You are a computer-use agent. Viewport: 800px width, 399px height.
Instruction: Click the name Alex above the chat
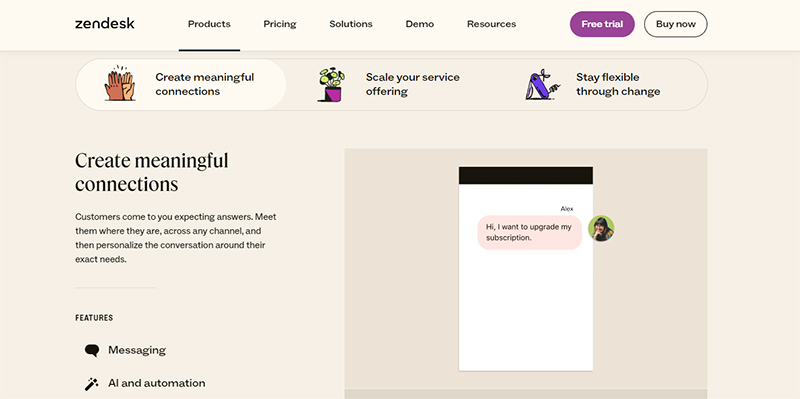[x=567, y=209]
